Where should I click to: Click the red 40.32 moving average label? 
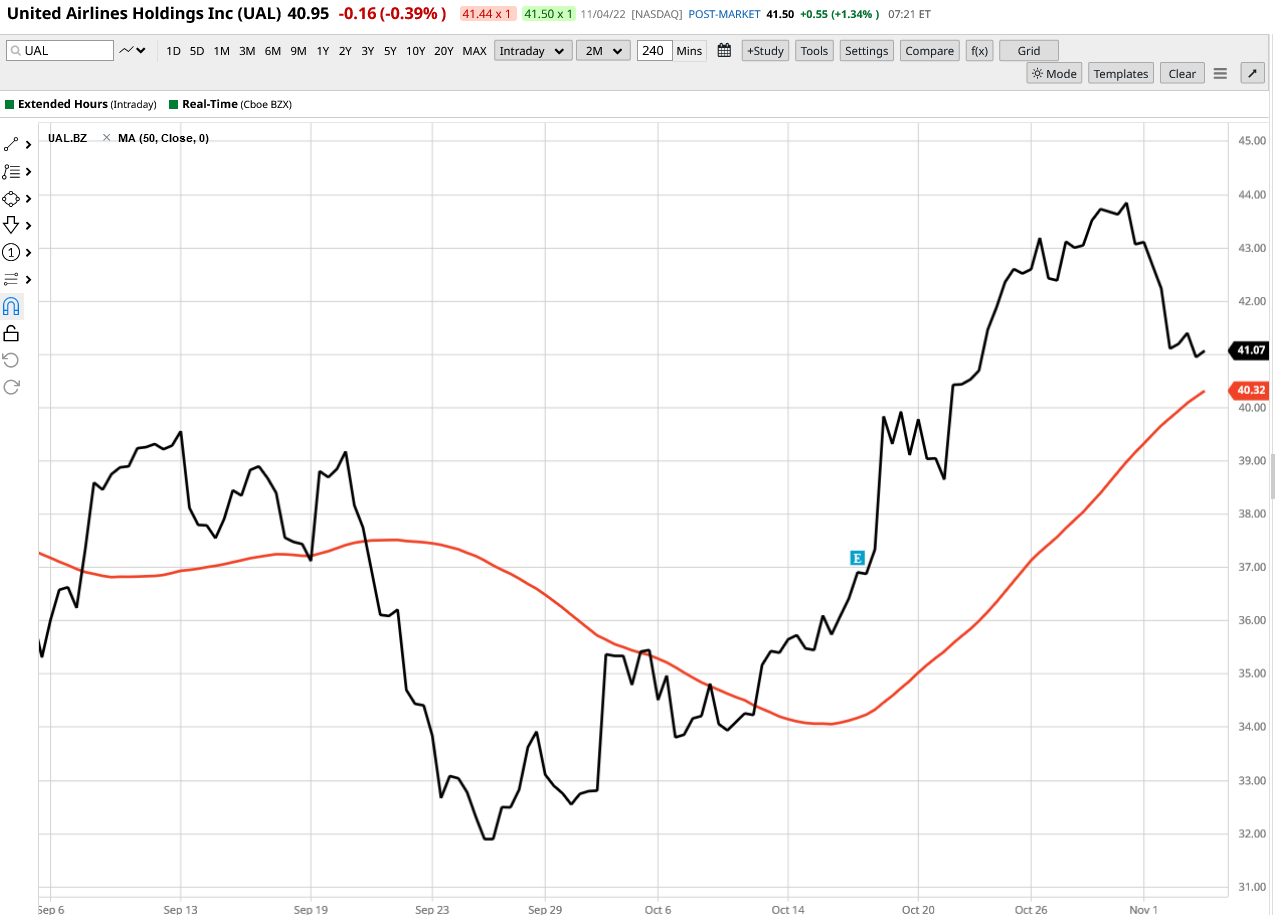pos(1251,390)
